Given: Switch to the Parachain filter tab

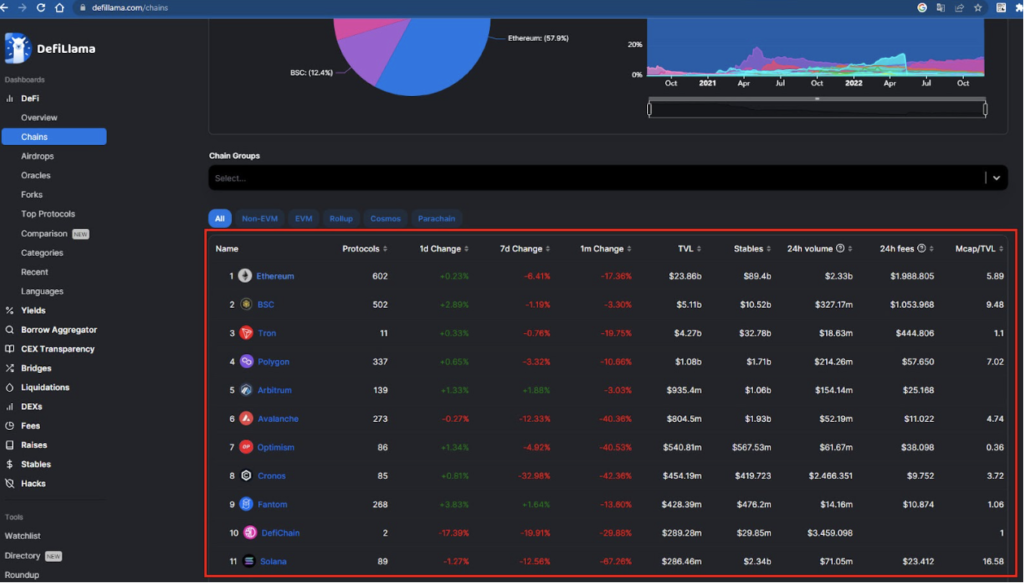Looking at the screenshot, I should tap(436, 219).
